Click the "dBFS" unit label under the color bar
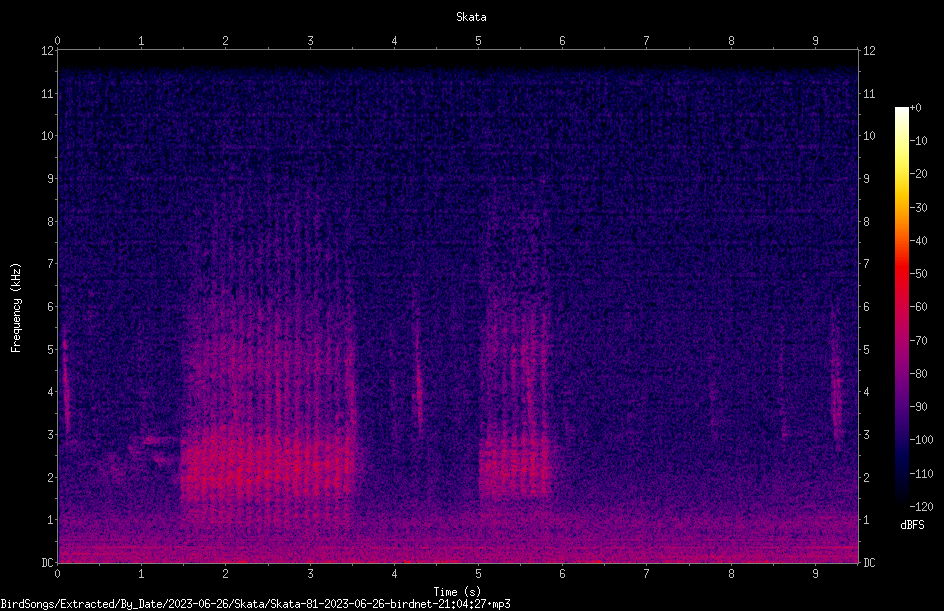 click(912, 525)
